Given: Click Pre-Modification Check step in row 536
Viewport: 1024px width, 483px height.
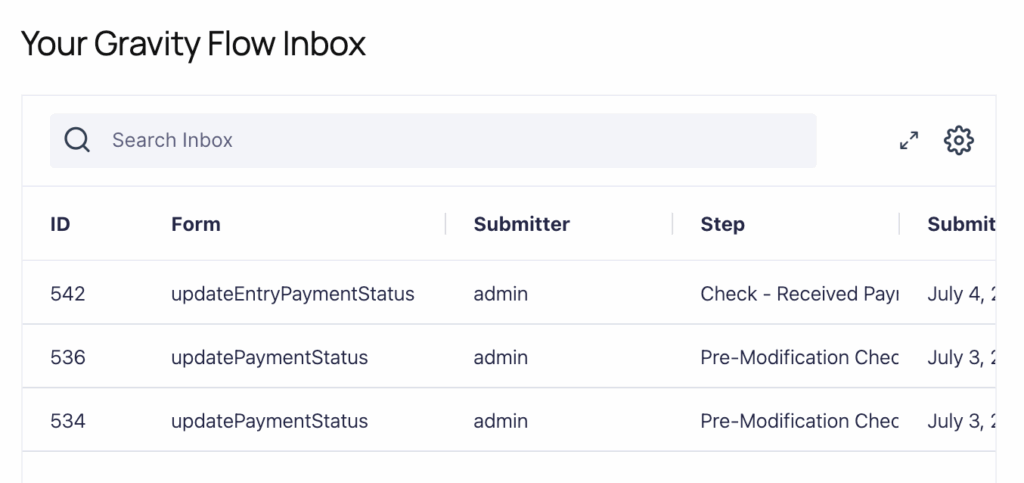Looking at the screenshot, I should click(798, 357).
